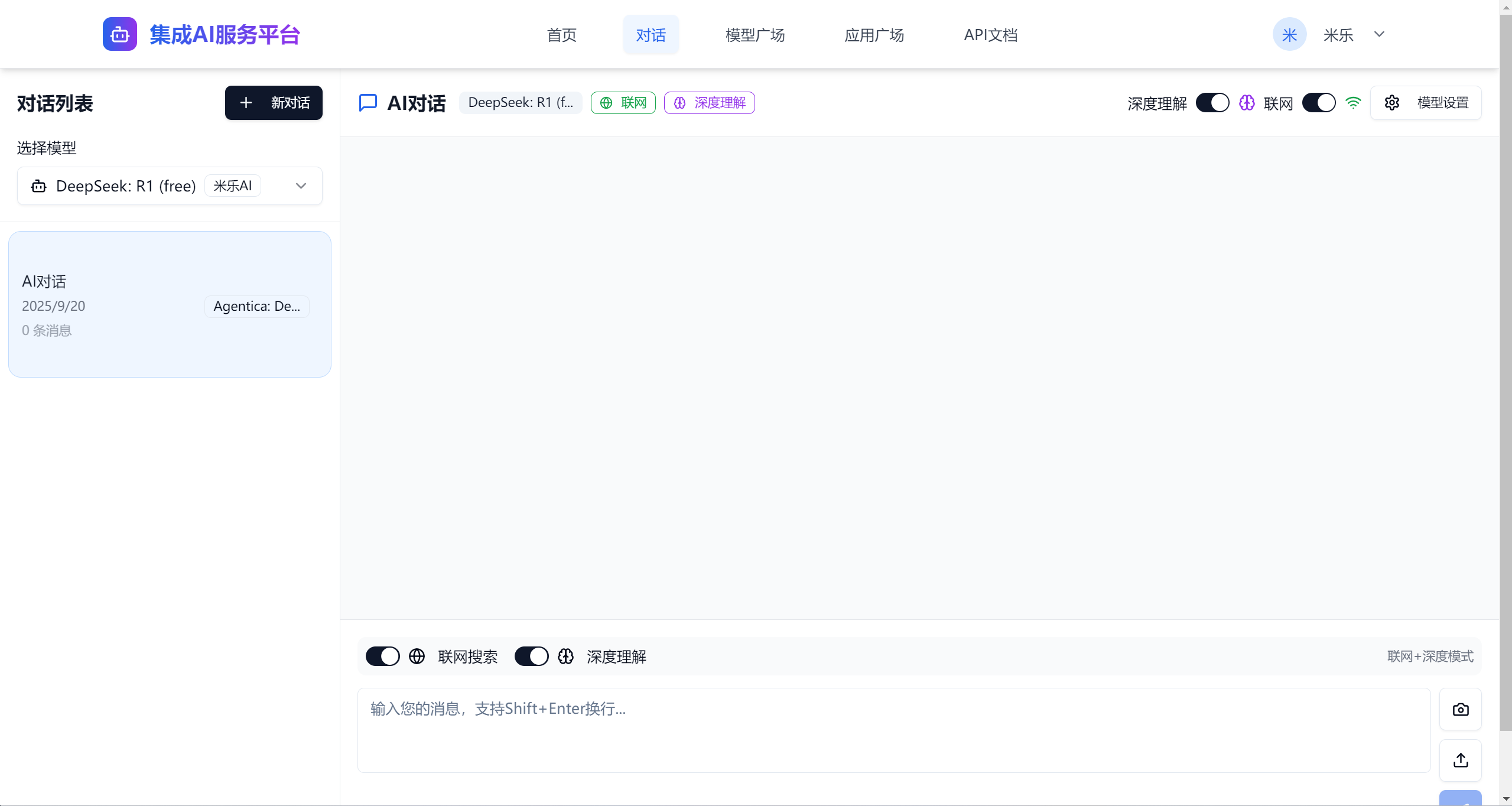Click the DeepSeek: R1 (f... header badge
The height and width of the screenshot is (806, 1512).
tap(521, 103)
